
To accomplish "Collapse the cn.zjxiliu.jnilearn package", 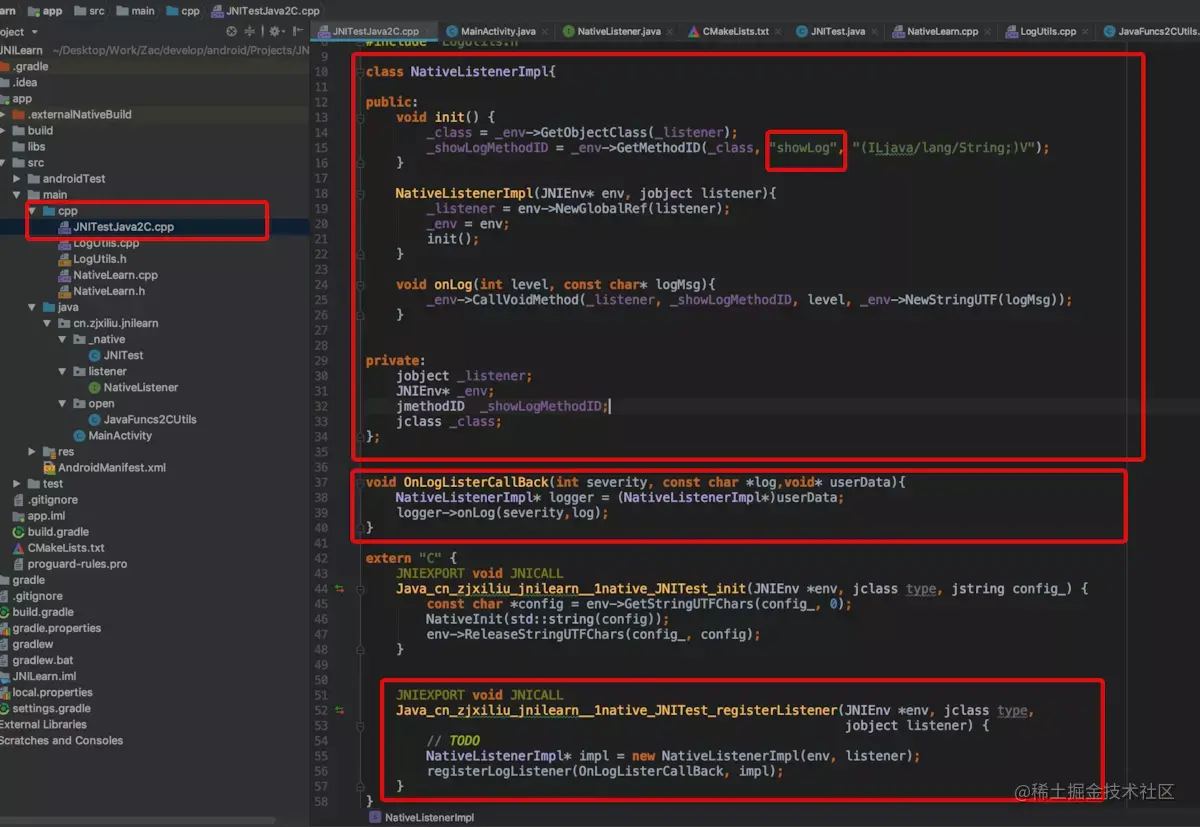I will (48, 323).
